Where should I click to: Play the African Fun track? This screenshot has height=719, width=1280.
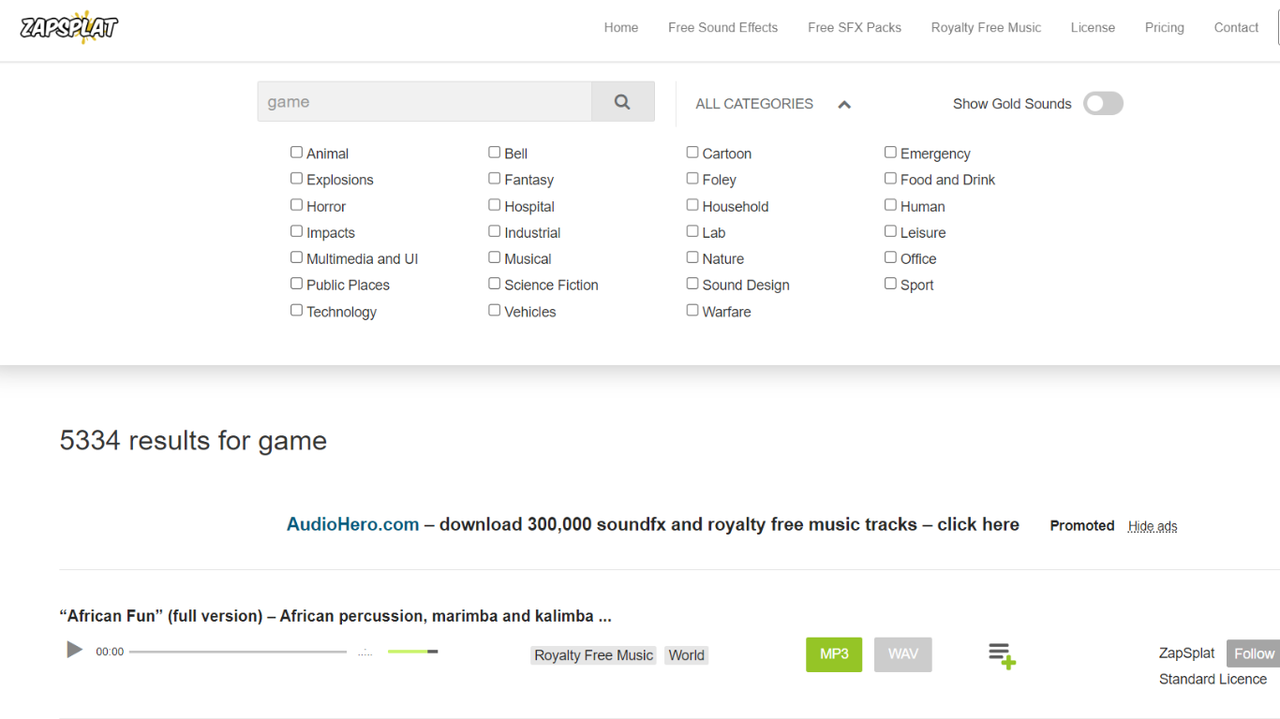point(74,650)
